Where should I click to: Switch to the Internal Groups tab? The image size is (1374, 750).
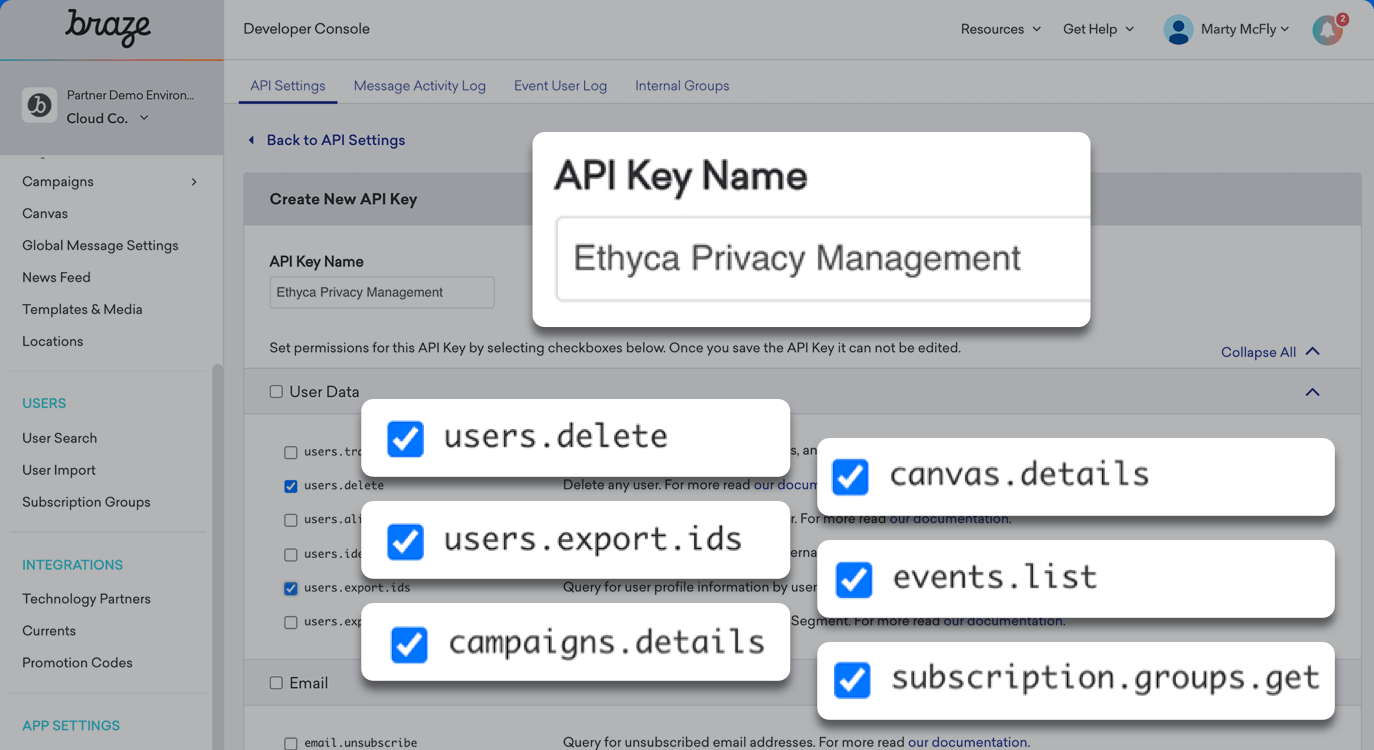click(x=682, y=86)
